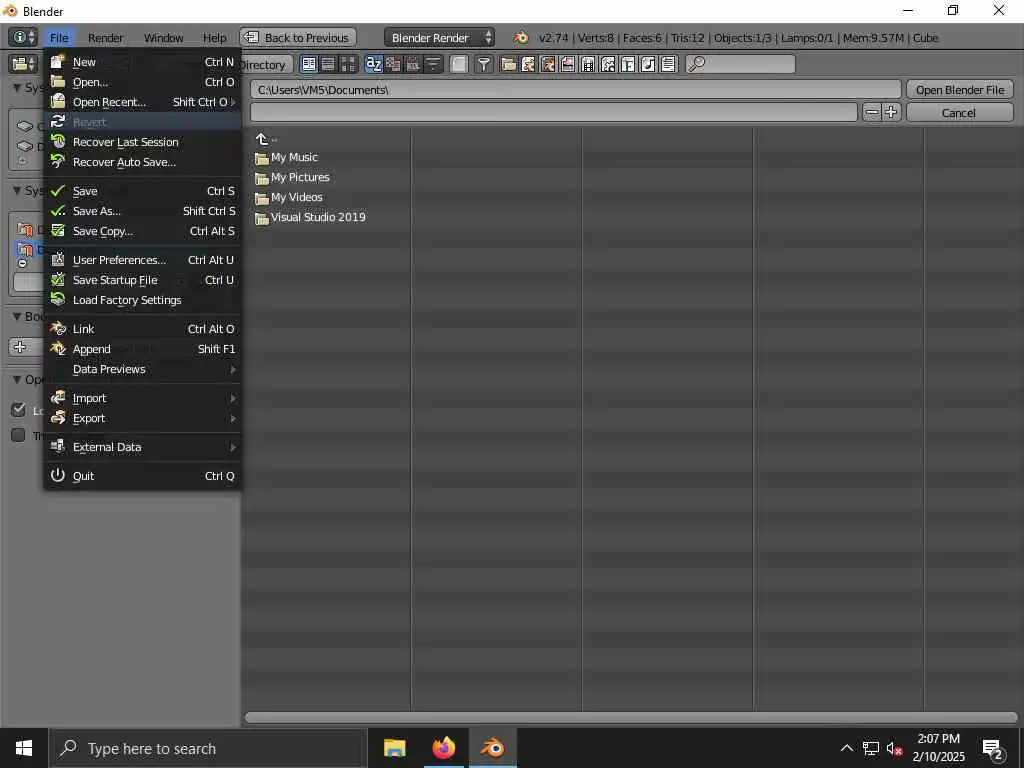Image resolution: width=1024 pixels, height=768 pixels.
Task: Switch to thumbnail display mode icon
Action: pyautogui.click(x=348, y=64)
